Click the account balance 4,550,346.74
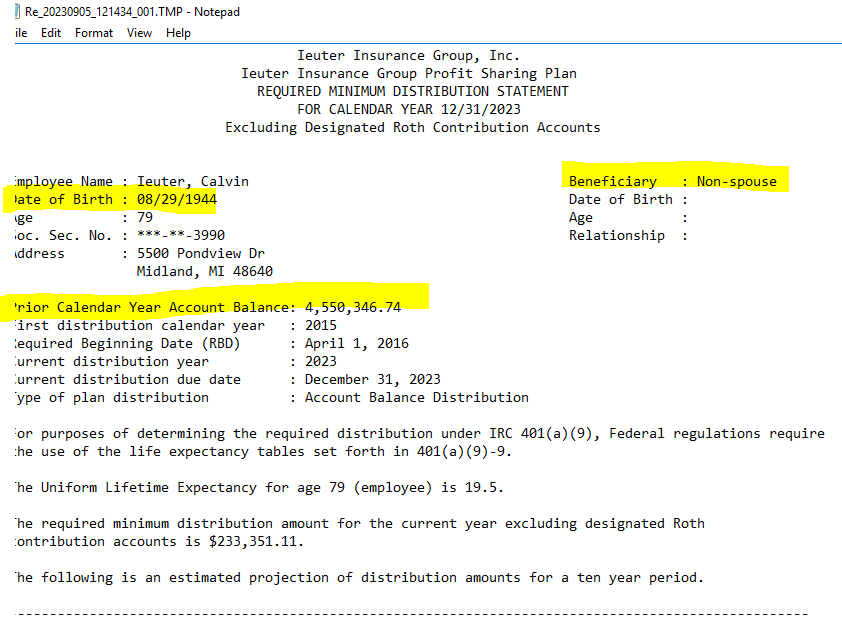This screenshot has width=842, height=621. point(353,307)
